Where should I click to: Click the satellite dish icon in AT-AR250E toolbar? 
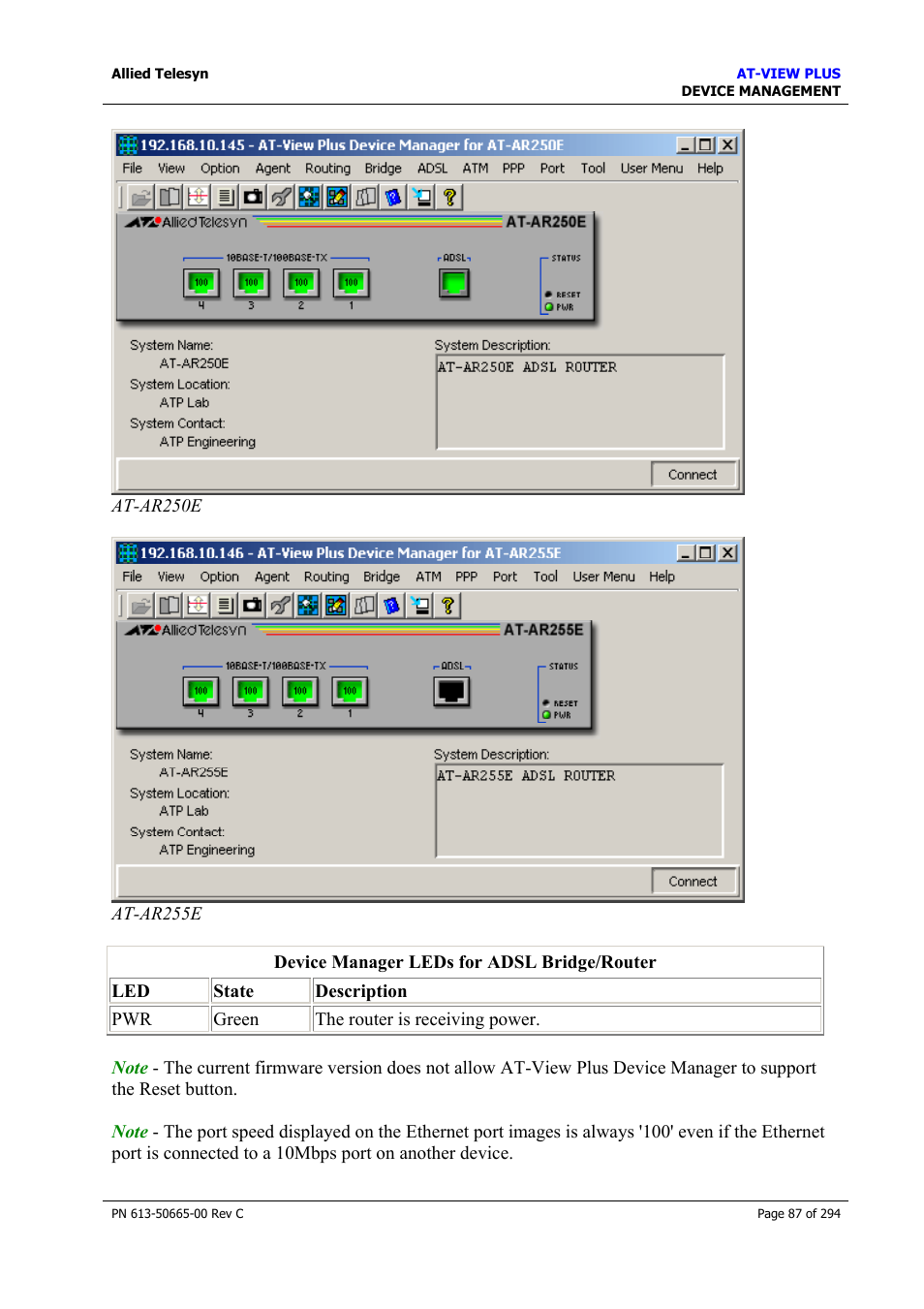coord(281,198)
